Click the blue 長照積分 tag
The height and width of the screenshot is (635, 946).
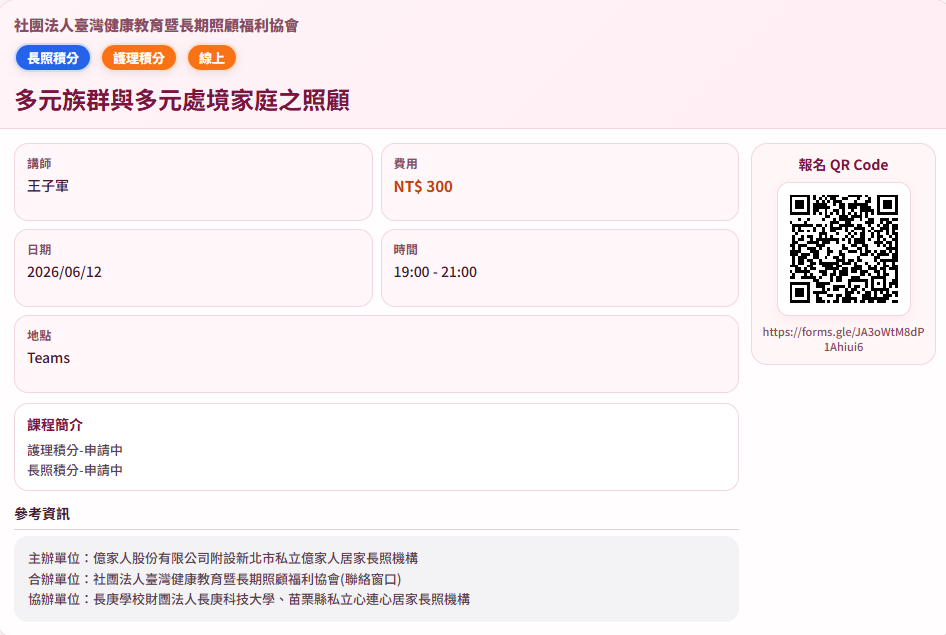(53, 58)
